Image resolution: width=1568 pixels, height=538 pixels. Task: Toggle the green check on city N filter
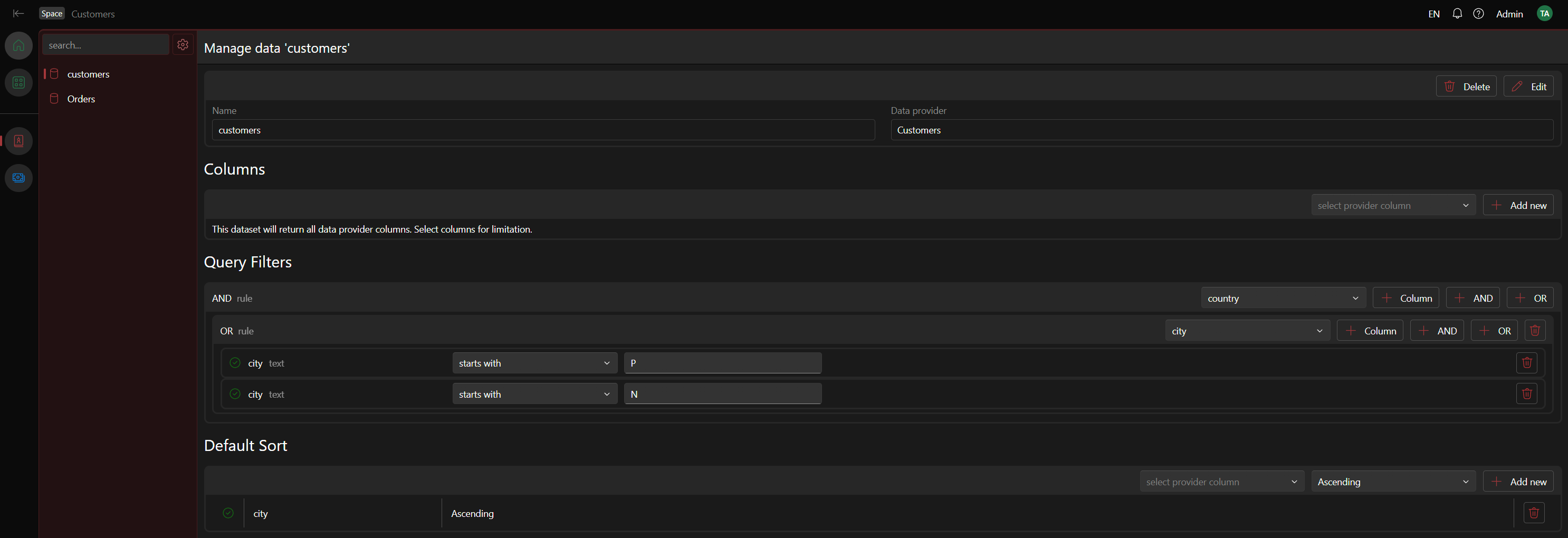[235, 394]
